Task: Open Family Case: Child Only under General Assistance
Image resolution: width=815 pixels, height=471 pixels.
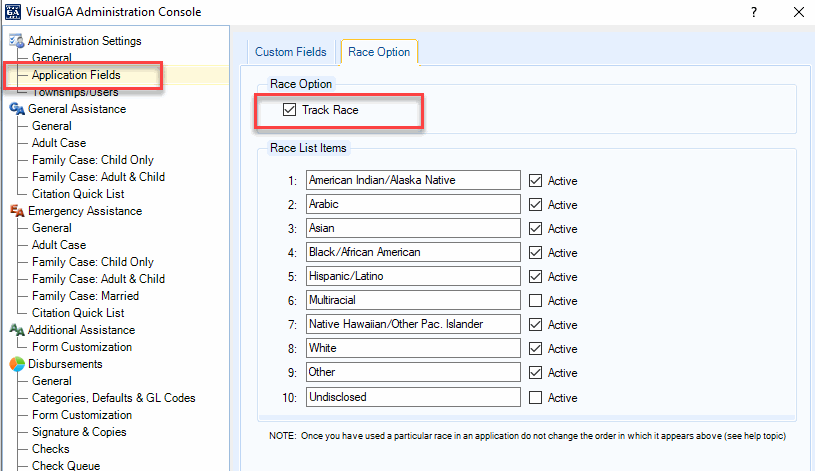Action: pos(93,160)
